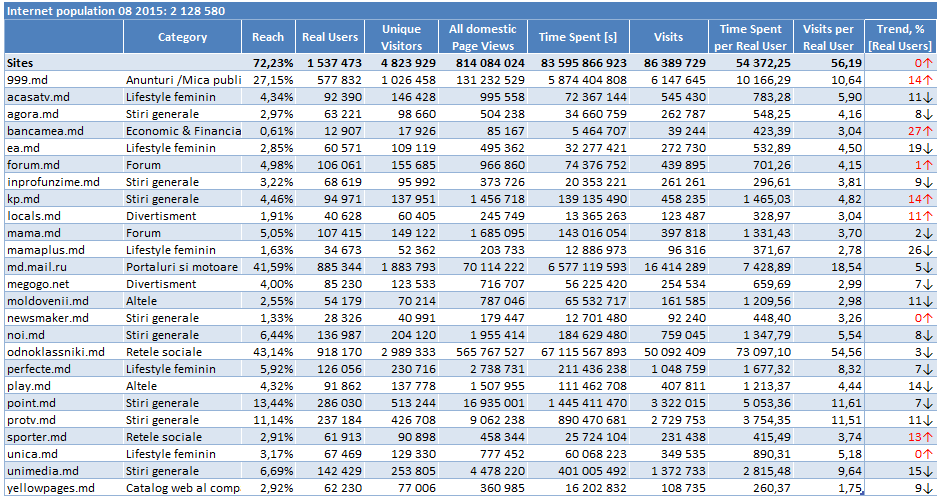939x501 pixels.
Task: Select the point.md site cell
Action: tap(63, 403)
